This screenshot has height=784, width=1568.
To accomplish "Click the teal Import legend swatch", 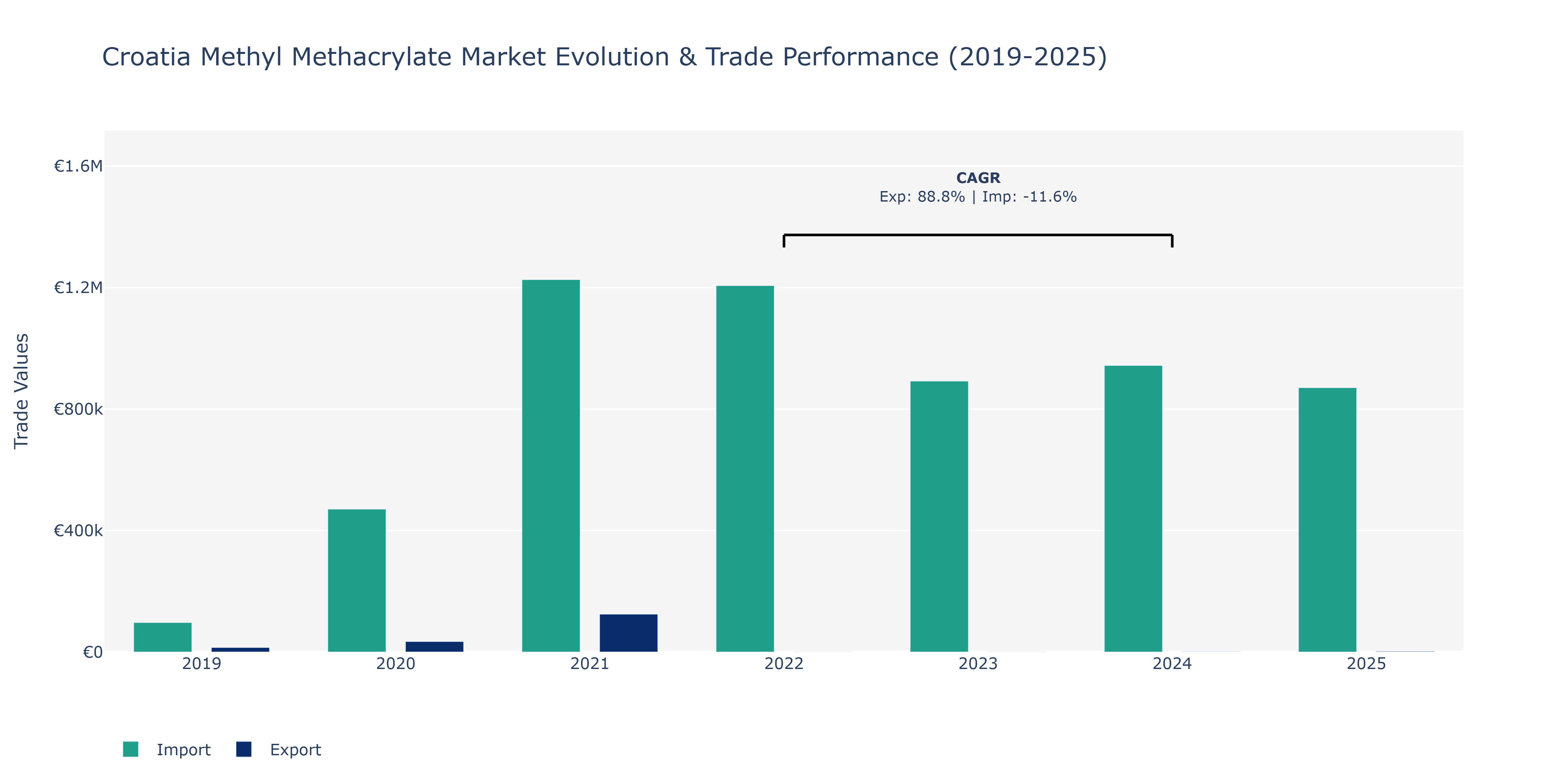I will 130,749.
